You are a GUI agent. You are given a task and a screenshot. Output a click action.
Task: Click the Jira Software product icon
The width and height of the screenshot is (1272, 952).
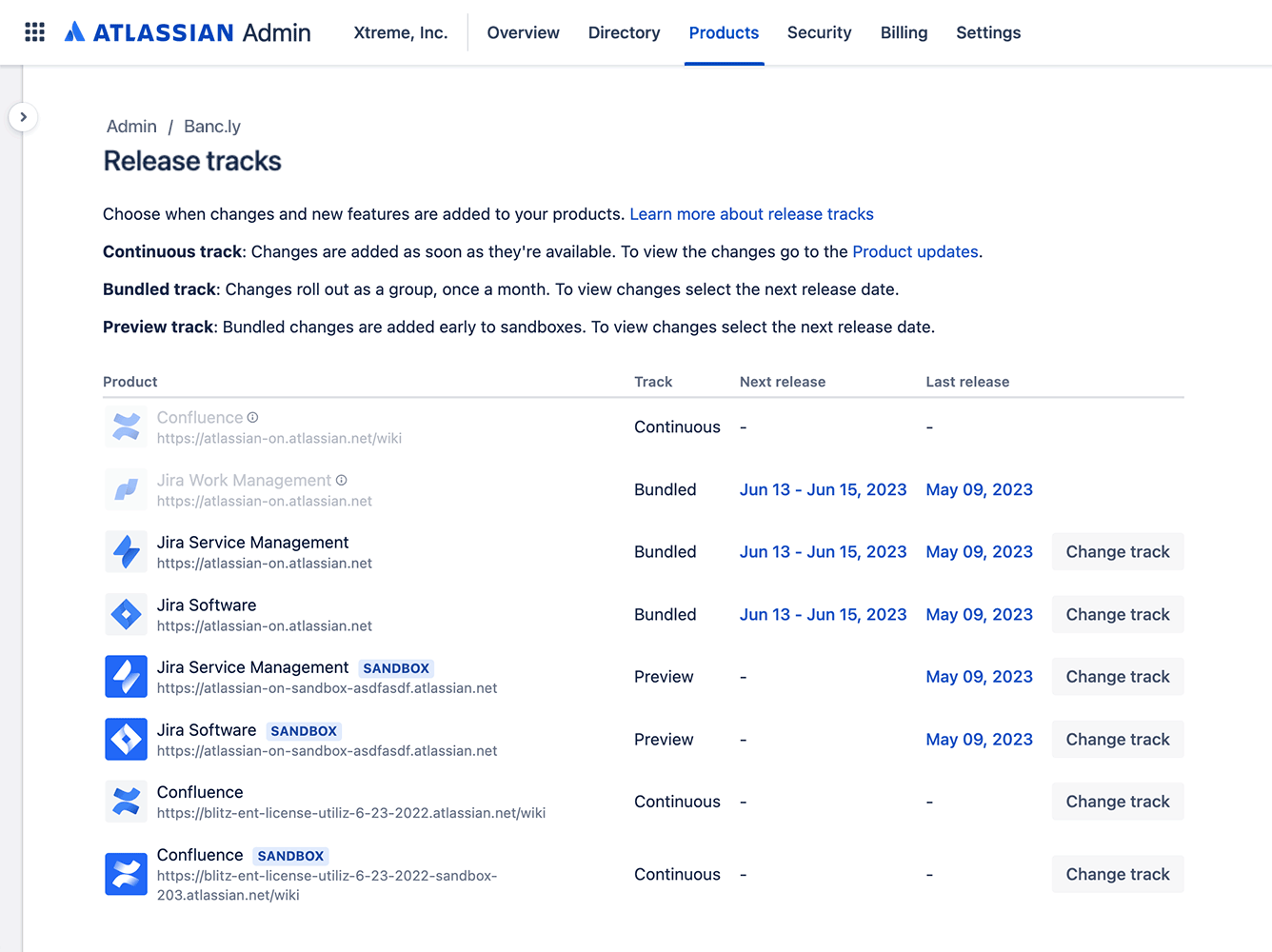coord(126,614)
